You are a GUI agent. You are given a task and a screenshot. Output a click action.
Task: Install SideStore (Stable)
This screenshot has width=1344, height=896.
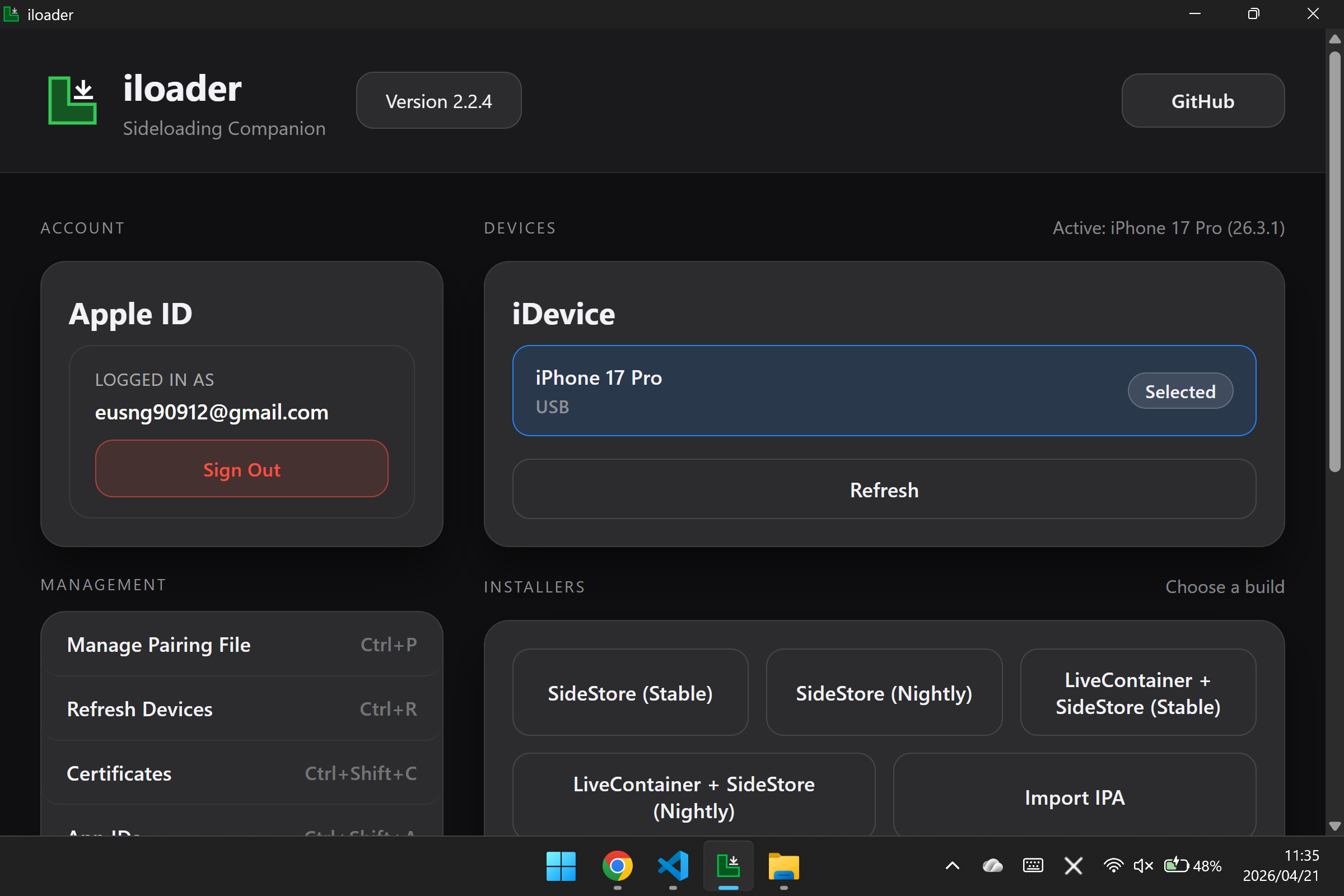coord(631,693)
